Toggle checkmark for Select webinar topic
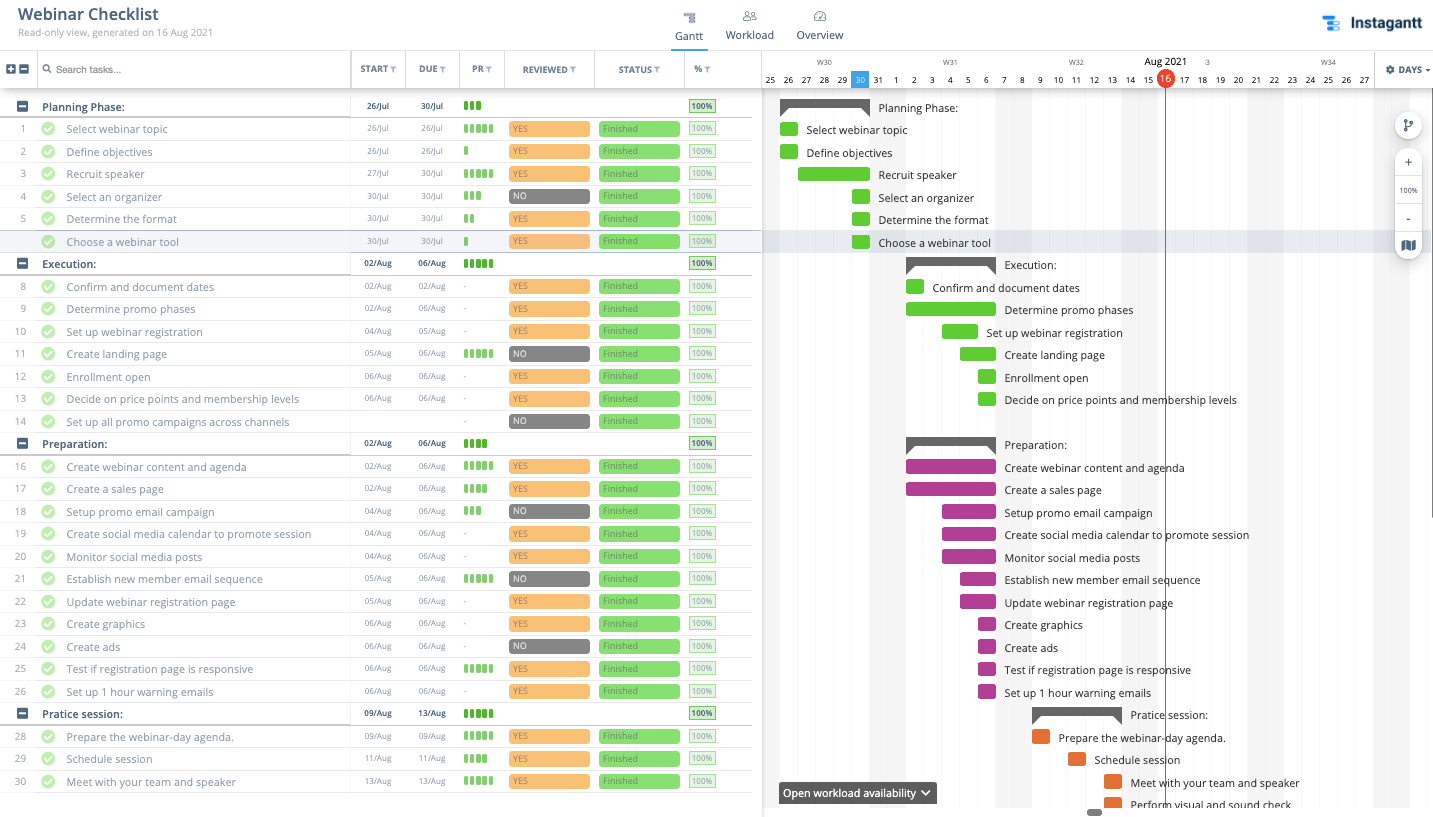 click(x=48, y=129)
